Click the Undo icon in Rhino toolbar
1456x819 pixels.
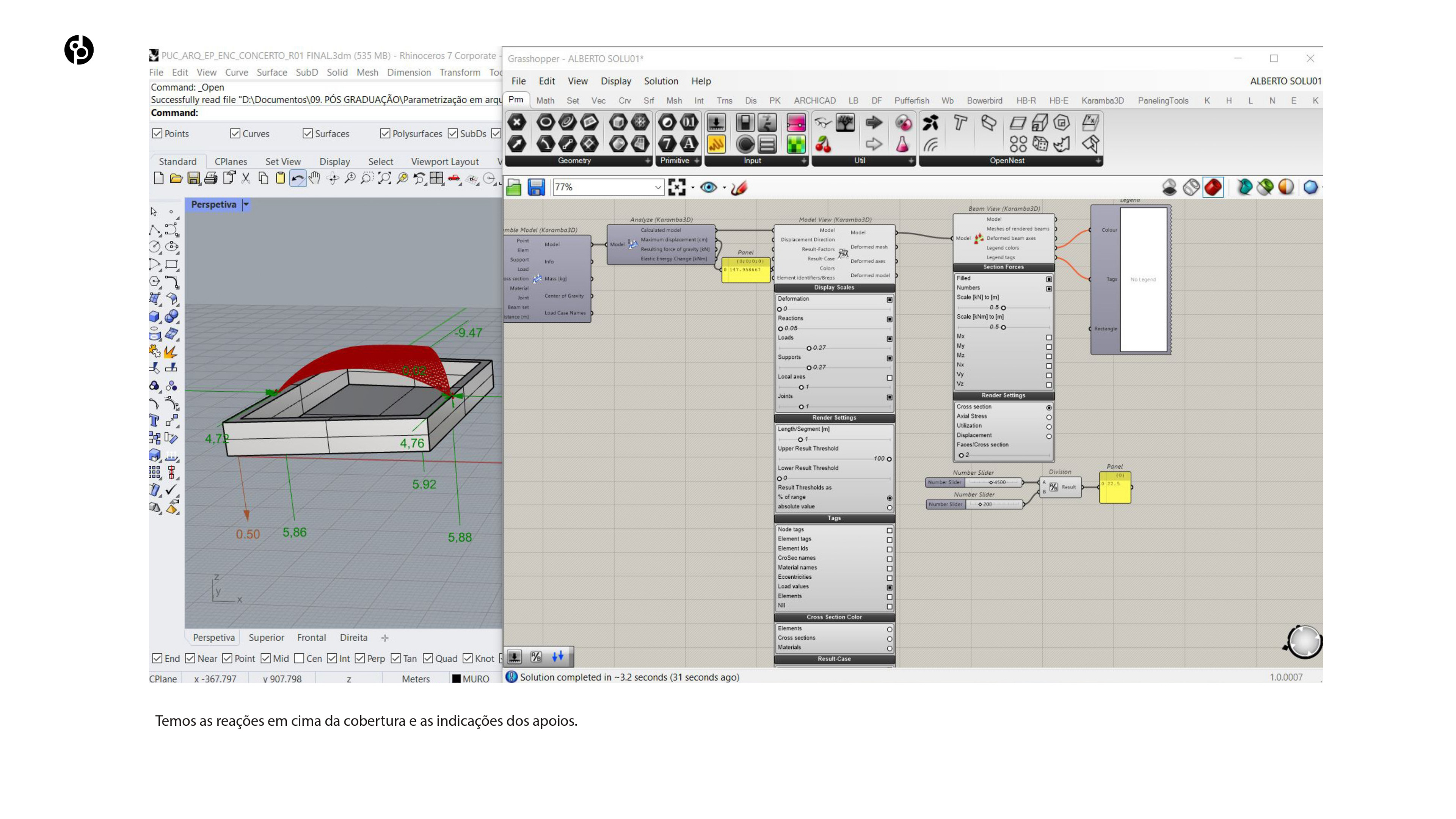point(297,179)
